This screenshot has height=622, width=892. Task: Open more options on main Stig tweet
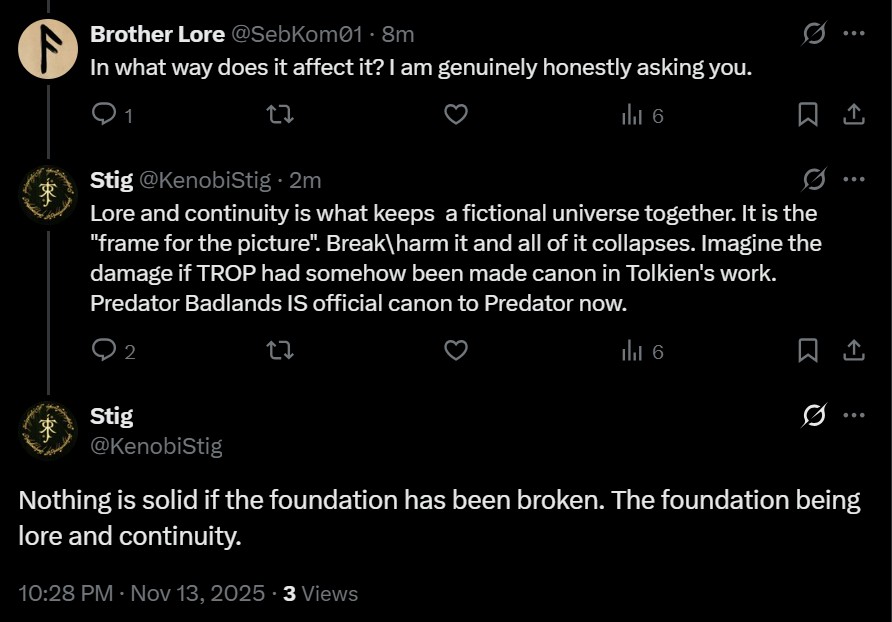click(x=854, y=415)
